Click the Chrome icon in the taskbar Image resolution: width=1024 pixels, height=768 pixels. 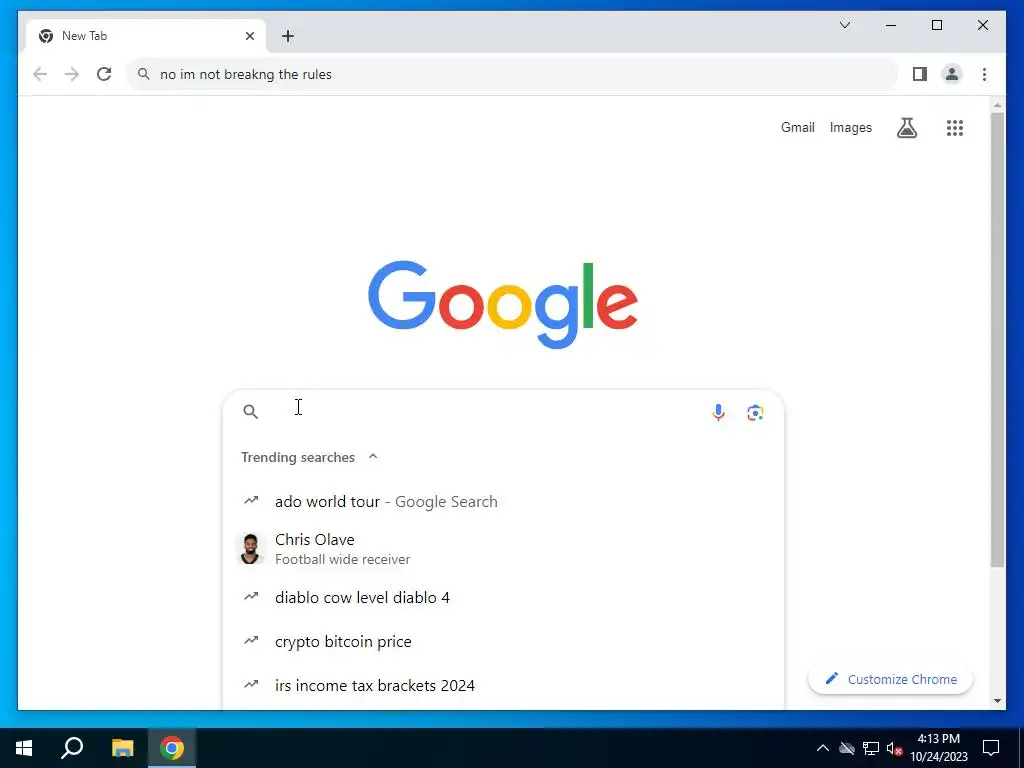pos(172,748)
